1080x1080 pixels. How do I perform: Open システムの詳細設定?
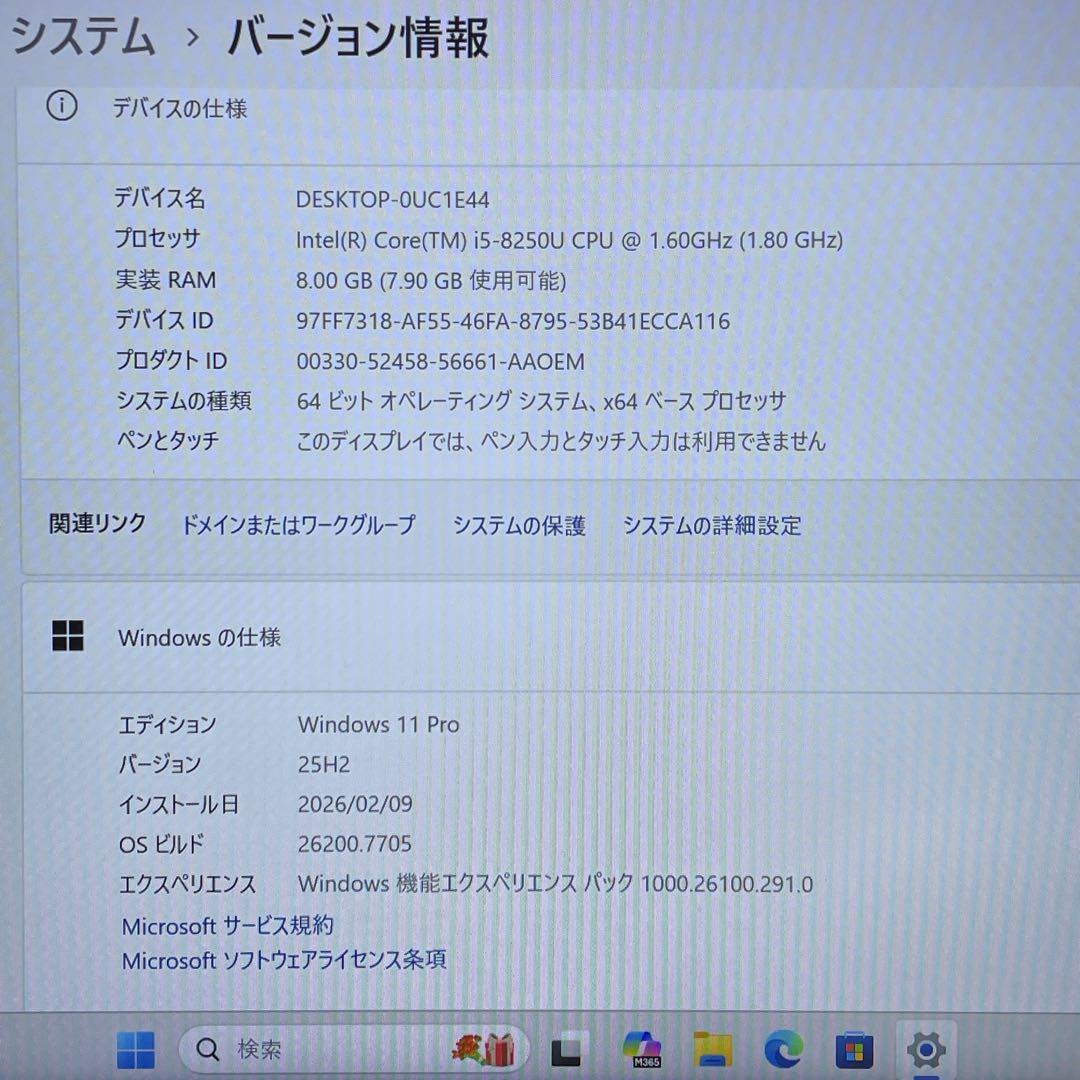712,525
